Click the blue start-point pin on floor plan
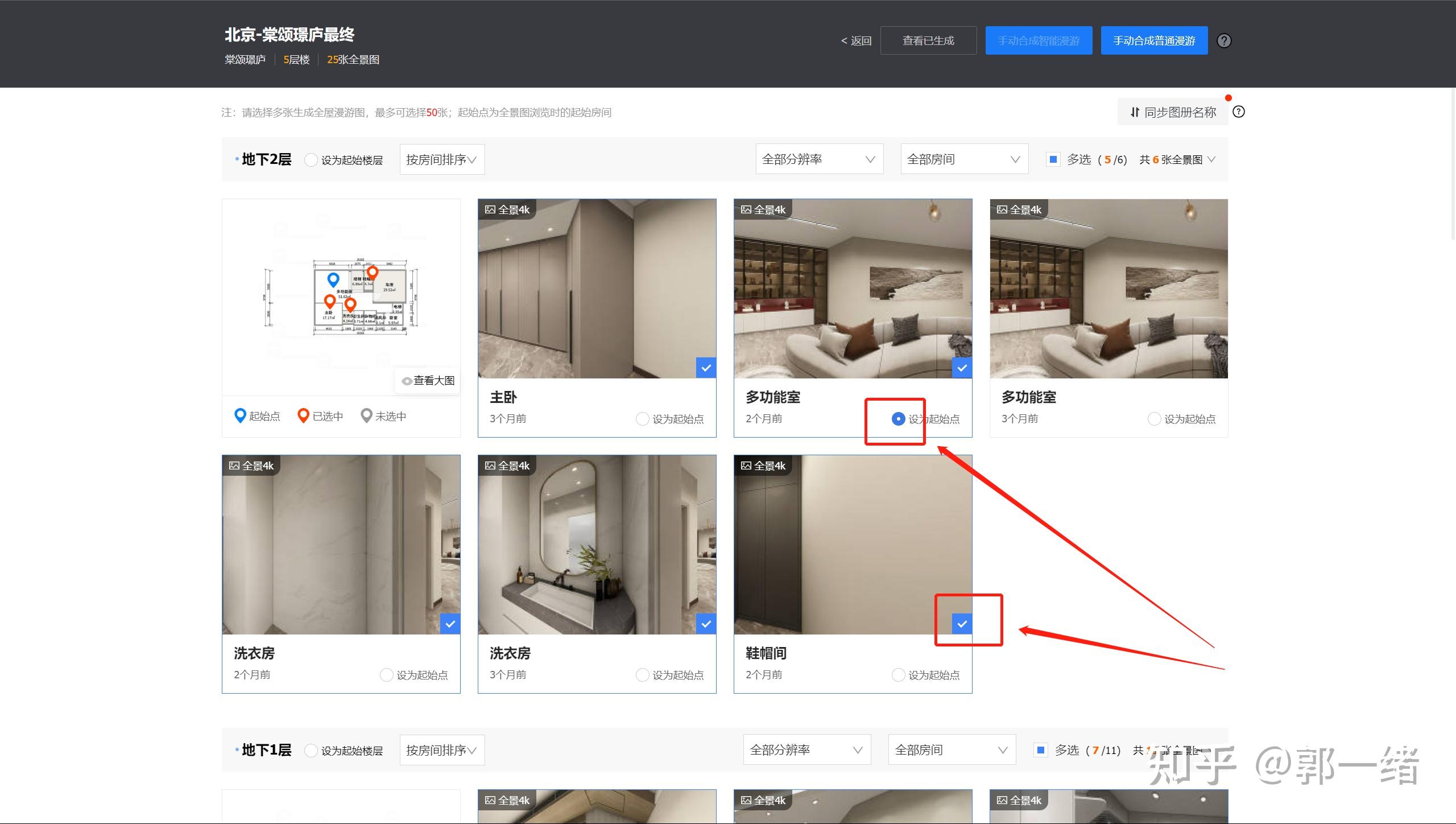1456x824 pixels. point(333,279)
